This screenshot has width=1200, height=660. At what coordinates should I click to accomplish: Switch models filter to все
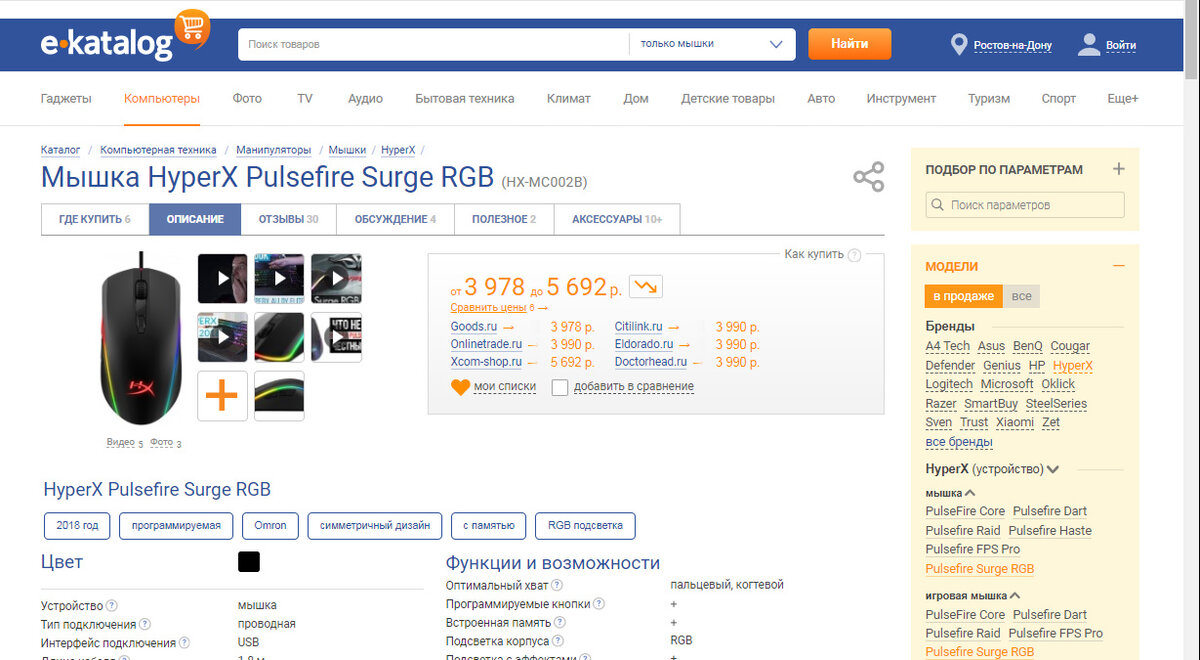(x=1021, y=296)
